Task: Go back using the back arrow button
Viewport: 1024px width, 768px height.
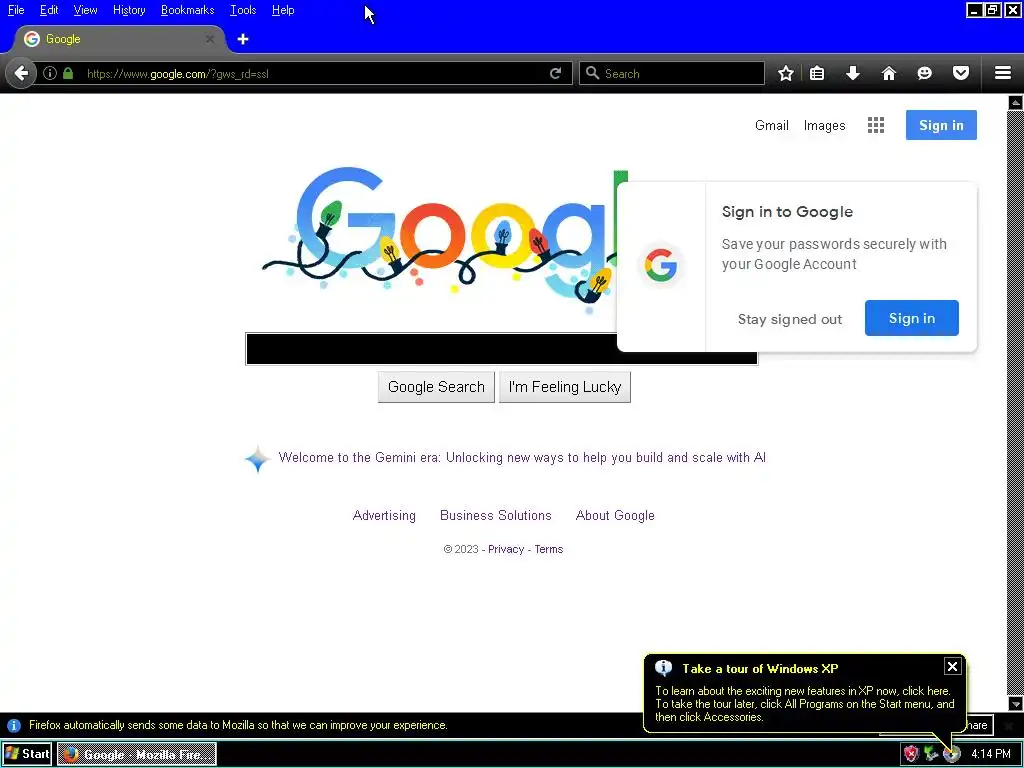Action: [x=21, y=73]
